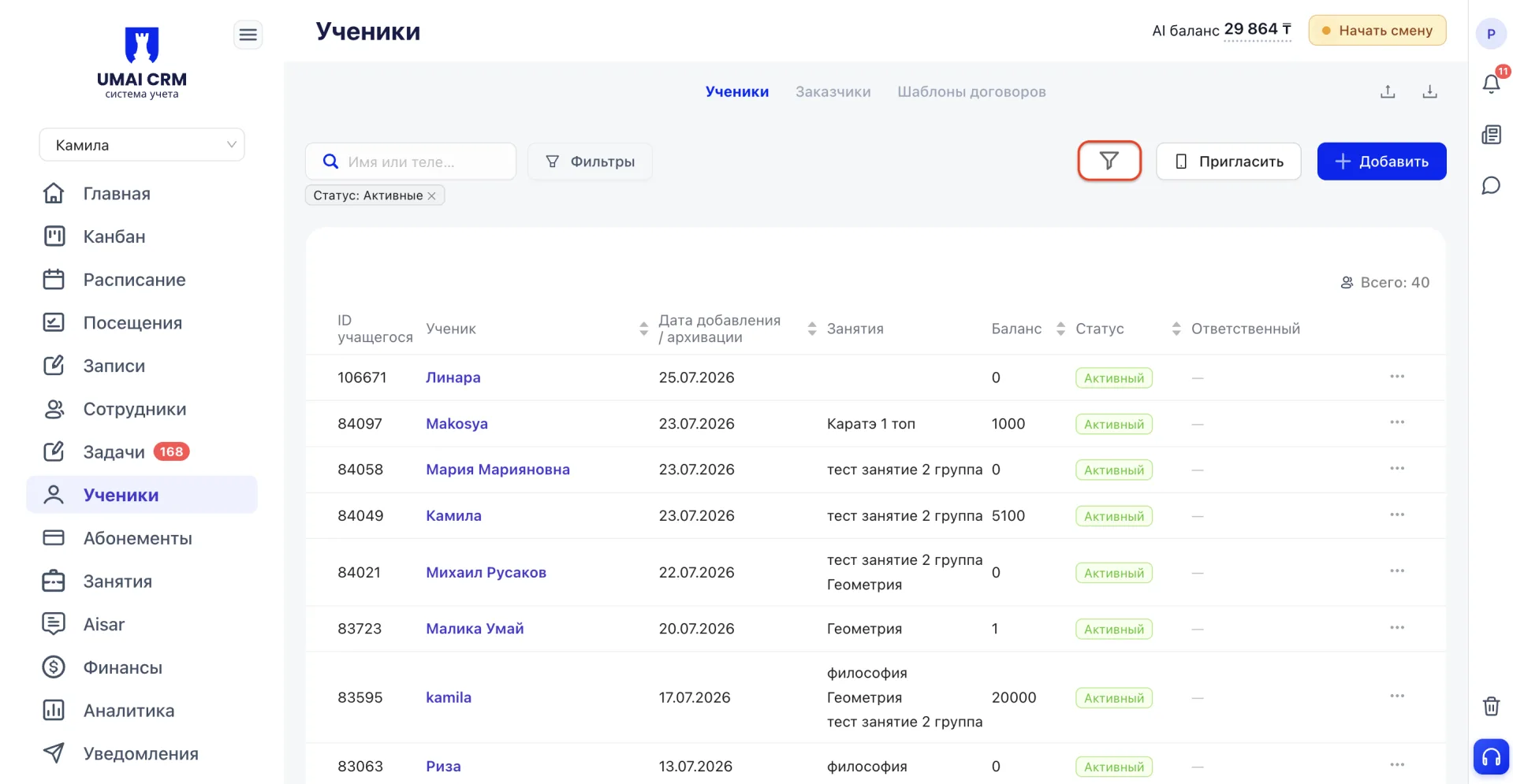Open row actions menu for Линара
Screen dimensions: 1513x784
1397,377
